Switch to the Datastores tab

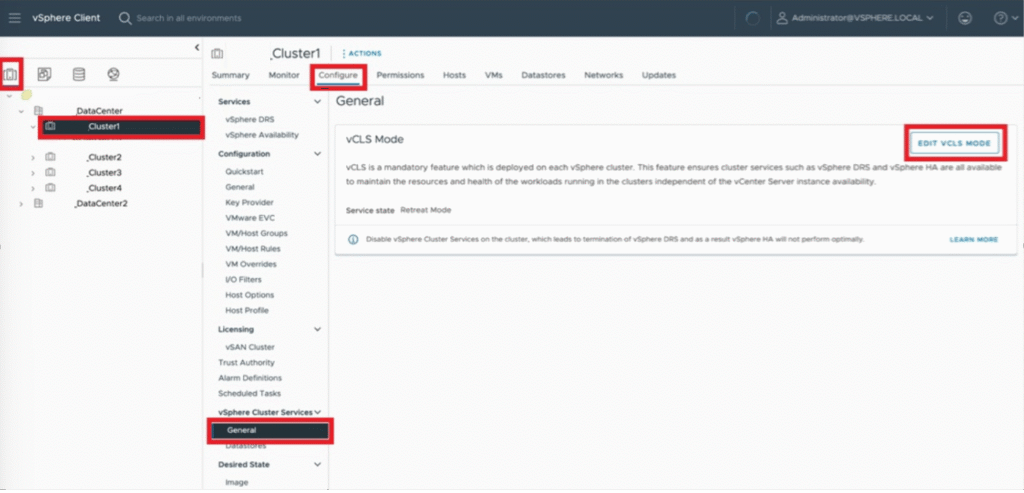pos(543,75)
